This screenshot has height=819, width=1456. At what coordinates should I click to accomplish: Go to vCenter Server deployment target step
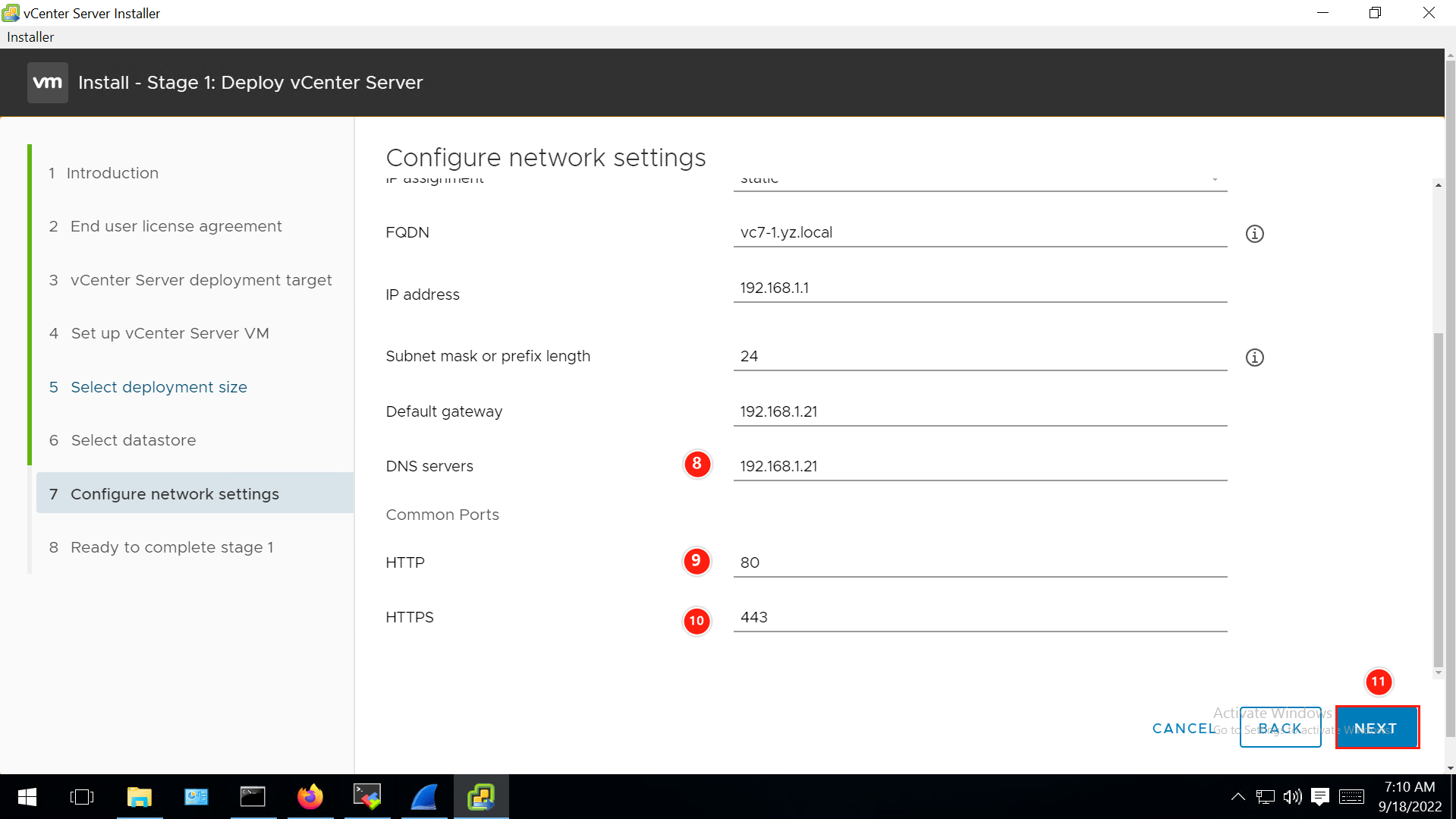click(191, 280)
